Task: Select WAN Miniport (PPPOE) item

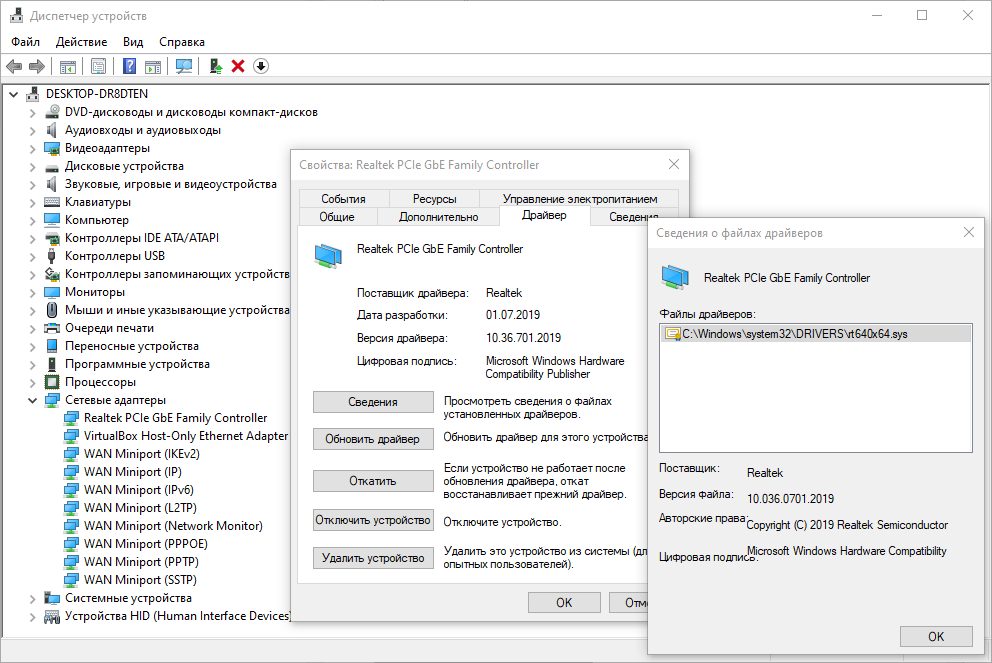Action: click(x=146, y=544)
